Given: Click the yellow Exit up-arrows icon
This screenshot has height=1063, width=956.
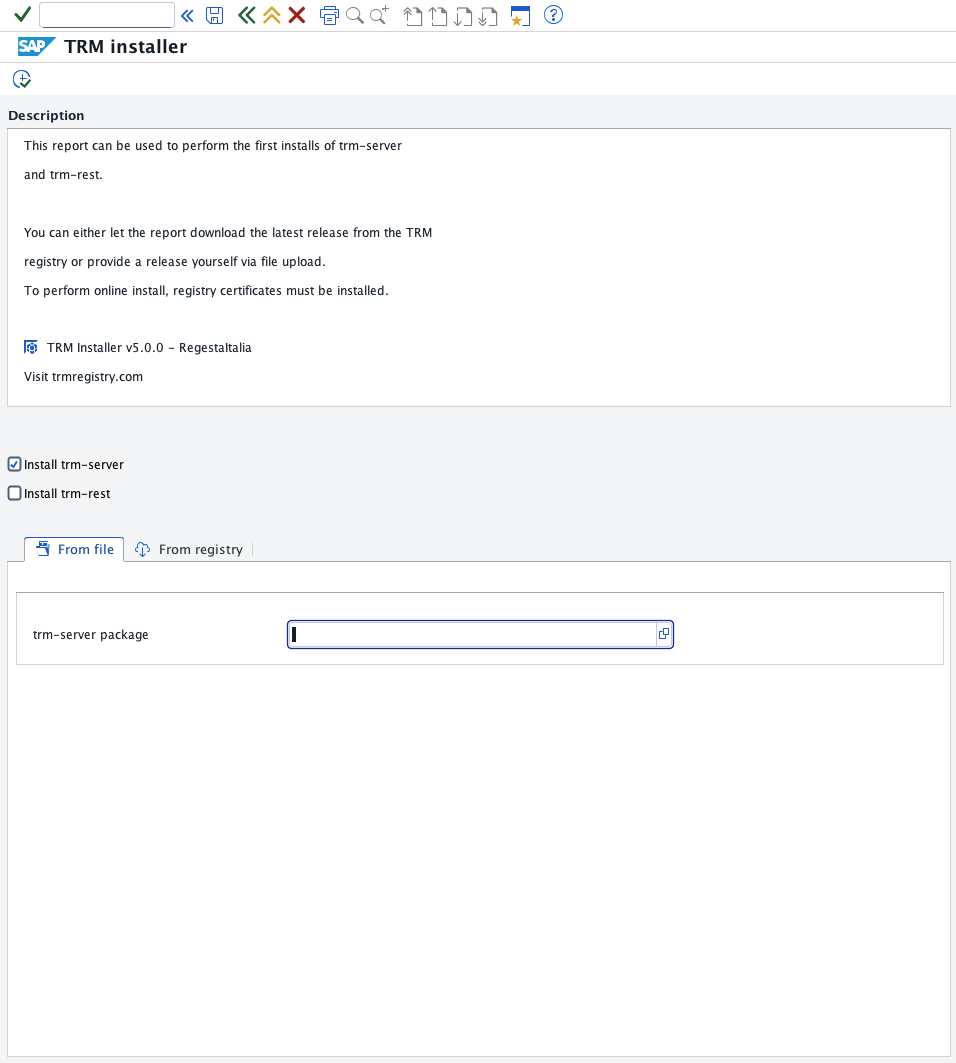Looking at the screenshot, I should coord(271,15).
